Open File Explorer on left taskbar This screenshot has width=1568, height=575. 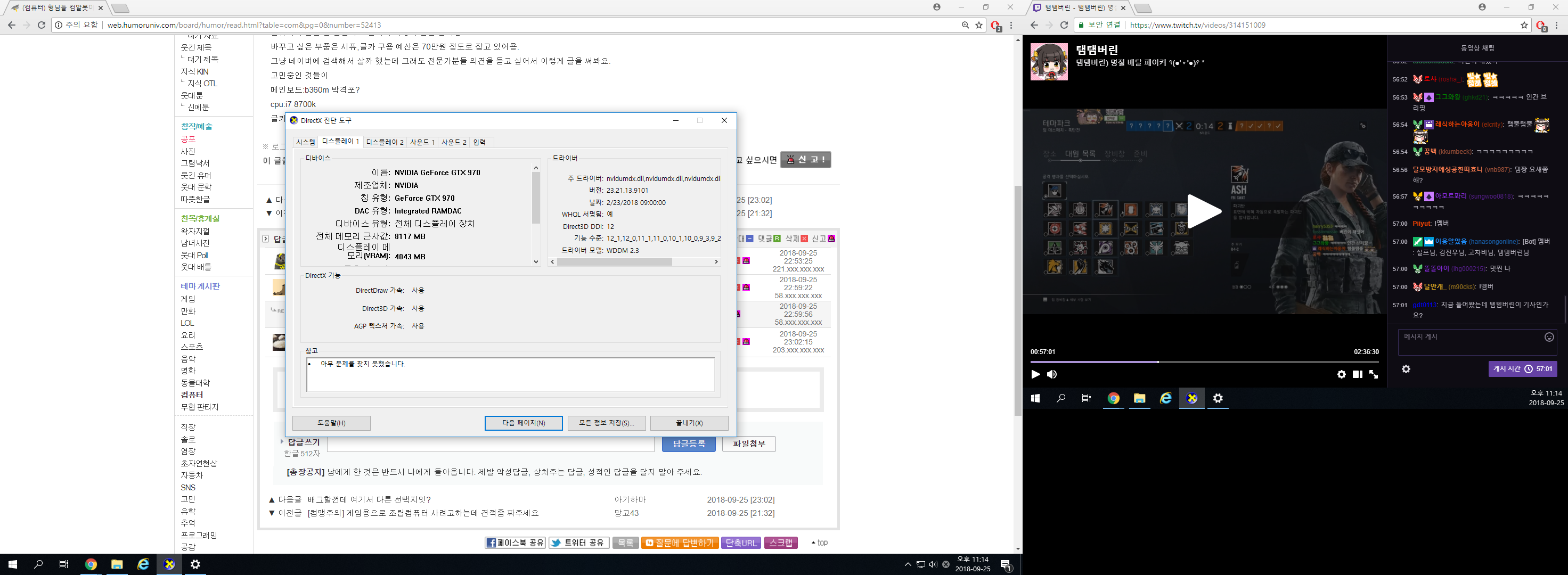[117, 564]
